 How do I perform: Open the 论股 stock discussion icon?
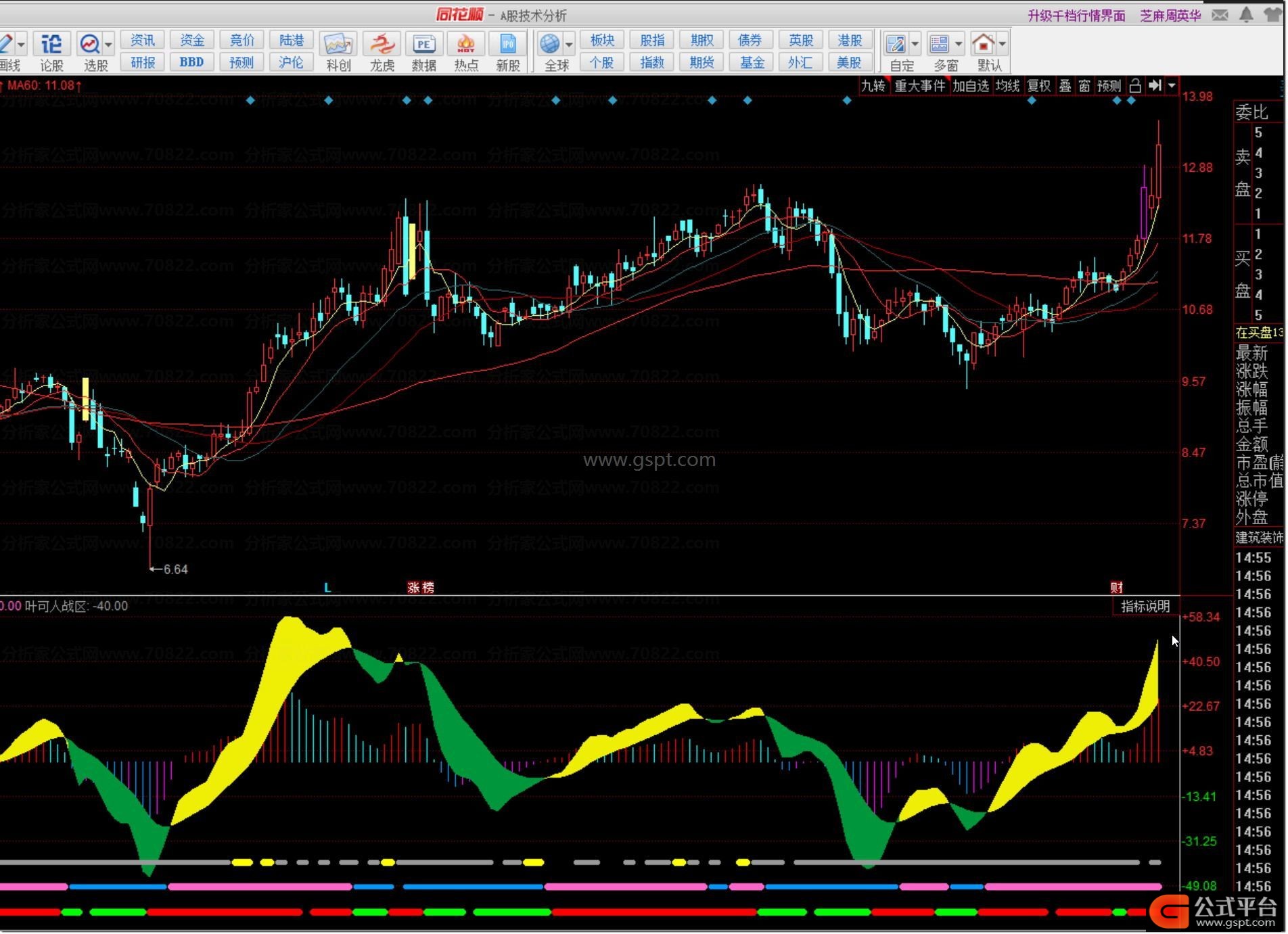pos(51,45)
